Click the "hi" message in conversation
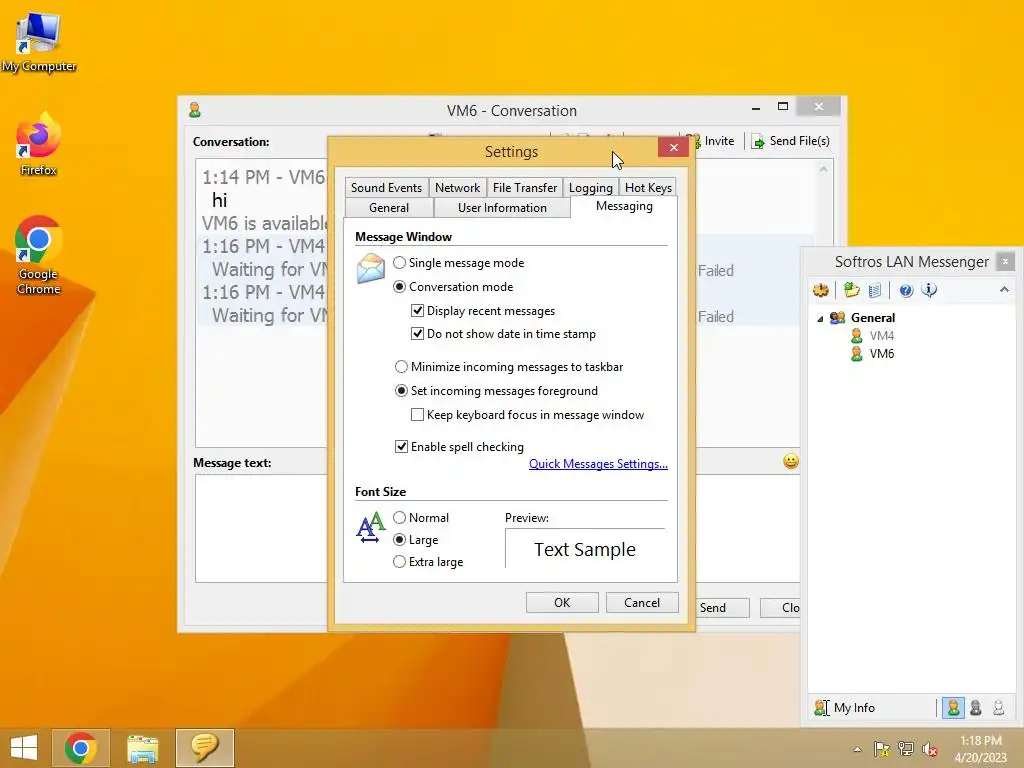Image resolution: width=1024 pixels, height=768 pixels. (219, 200)
